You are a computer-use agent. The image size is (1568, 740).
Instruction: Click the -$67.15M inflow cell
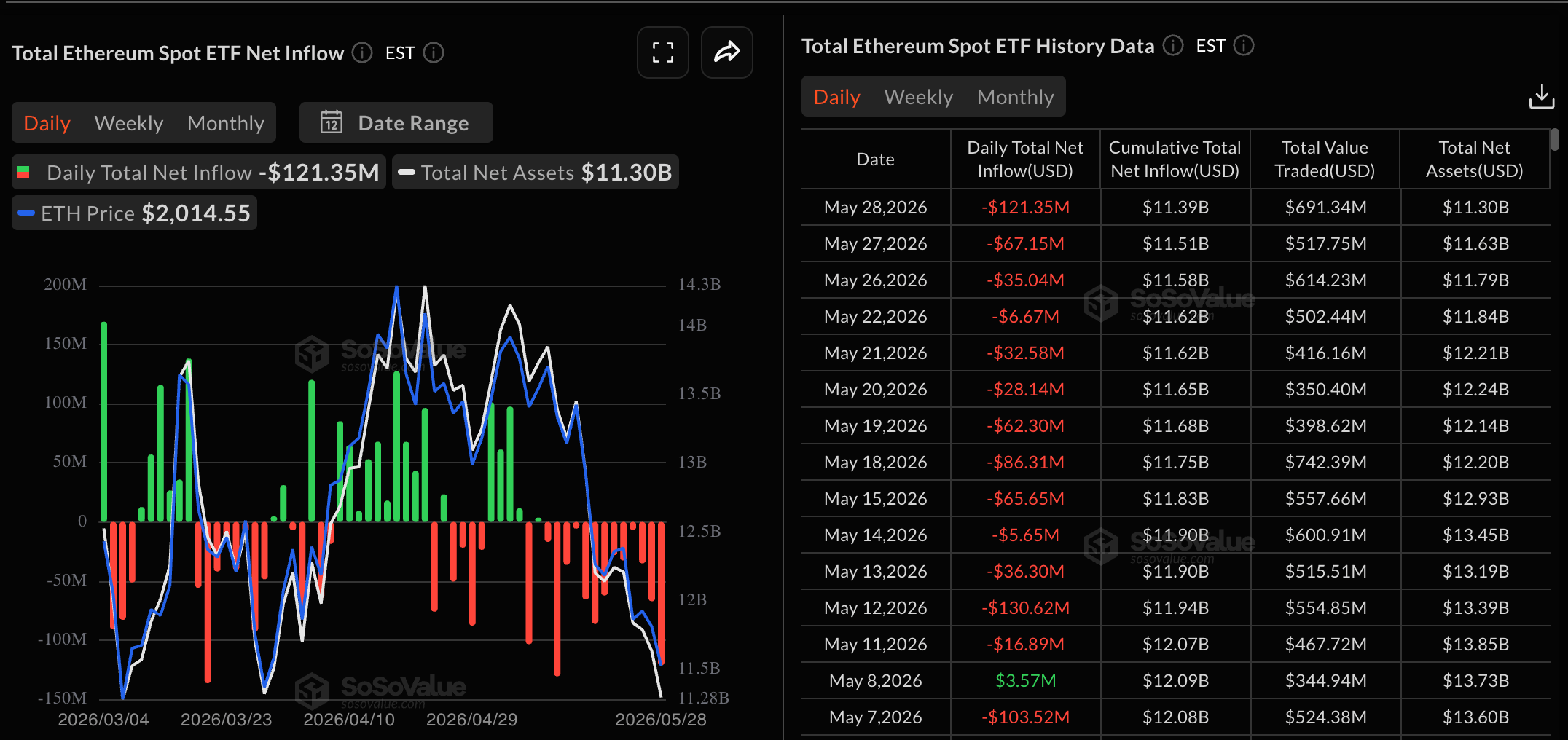(1025, 244)
